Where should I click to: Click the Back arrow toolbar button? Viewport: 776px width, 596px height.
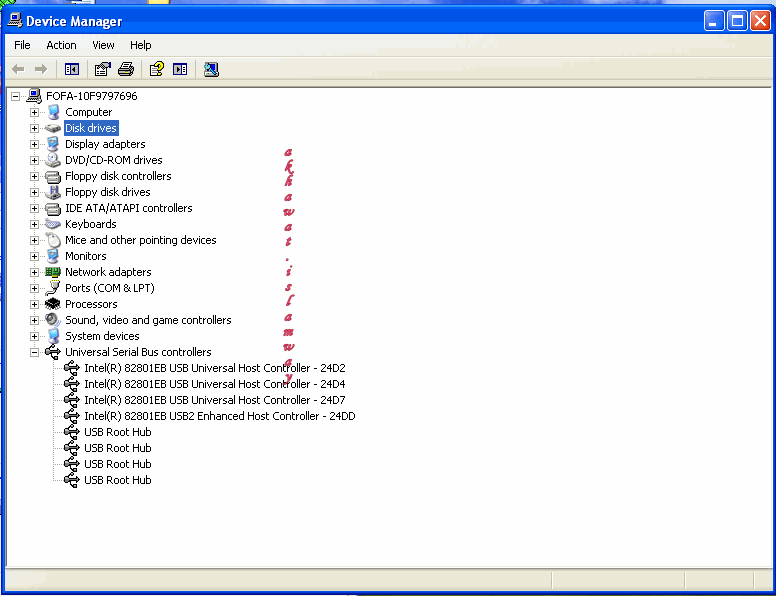(18, 69)
